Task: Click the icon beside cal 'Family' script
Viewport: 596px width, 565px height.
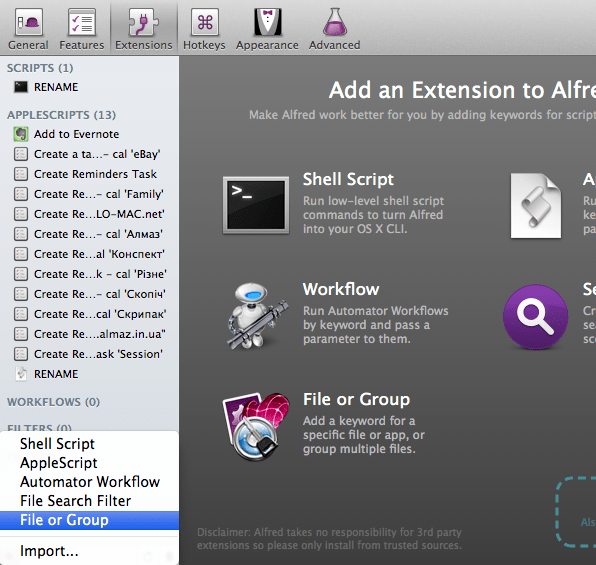Action: tap(21, 194)
